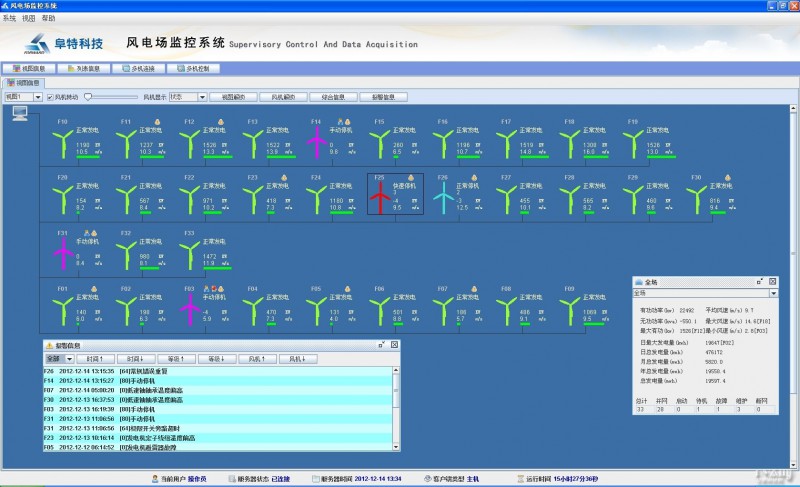This screenshot has width=800, height=487.
Task: Click the server computer icon on canvas
Action: click(x=20, y=113)
